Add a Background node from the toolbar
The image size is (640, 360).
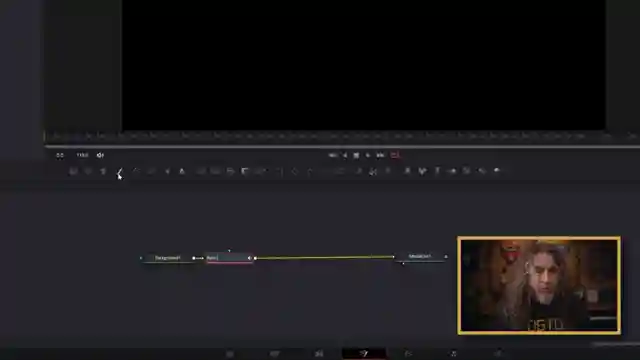[73, 171]
